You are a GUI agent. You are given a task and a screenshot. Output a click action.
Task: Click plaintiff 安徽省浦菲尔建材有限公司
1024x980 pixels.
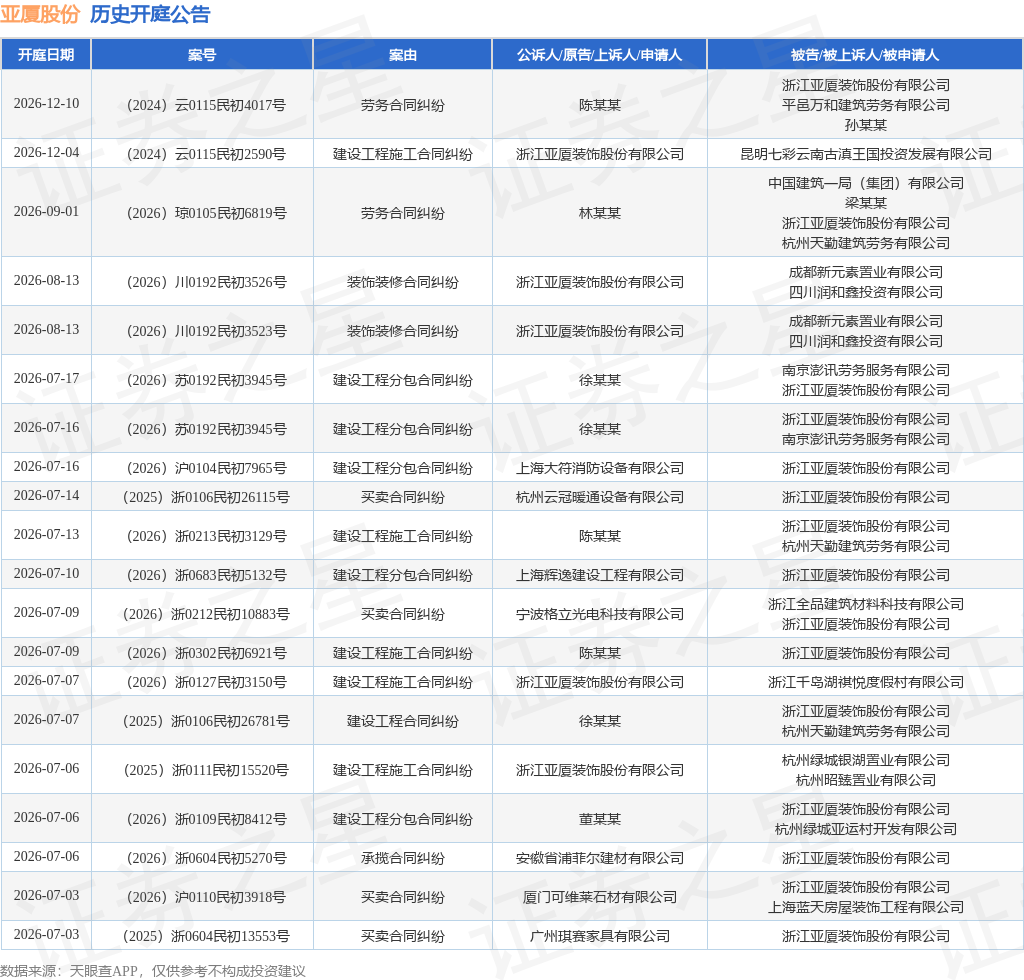(x=600, y=858)
